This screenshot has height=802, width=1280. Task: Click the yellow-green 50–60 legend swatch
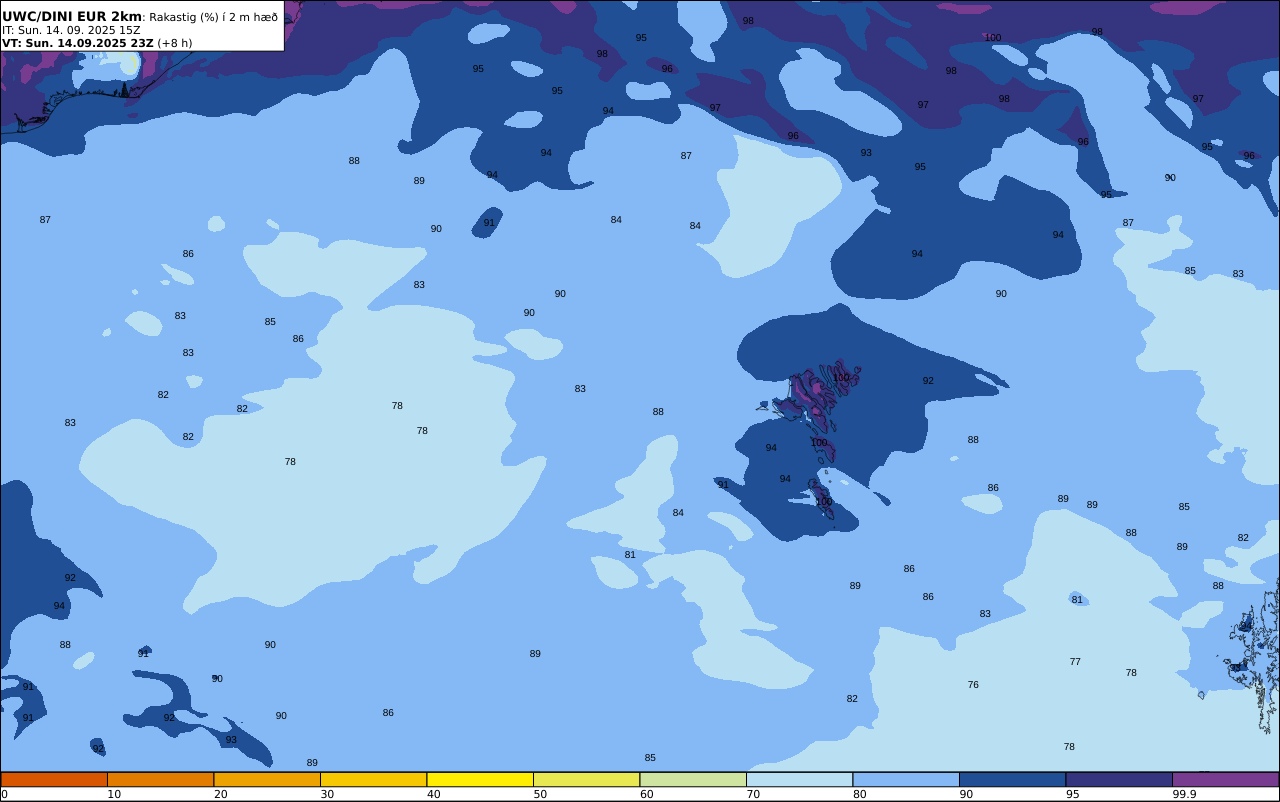[586, 779]
